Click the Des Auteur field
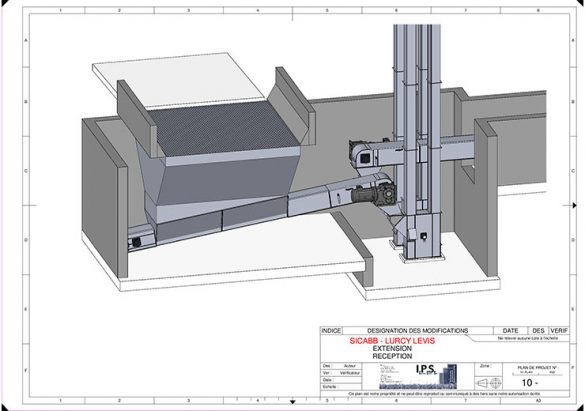This screenshot has height=411, width=585. coord(341,366)
